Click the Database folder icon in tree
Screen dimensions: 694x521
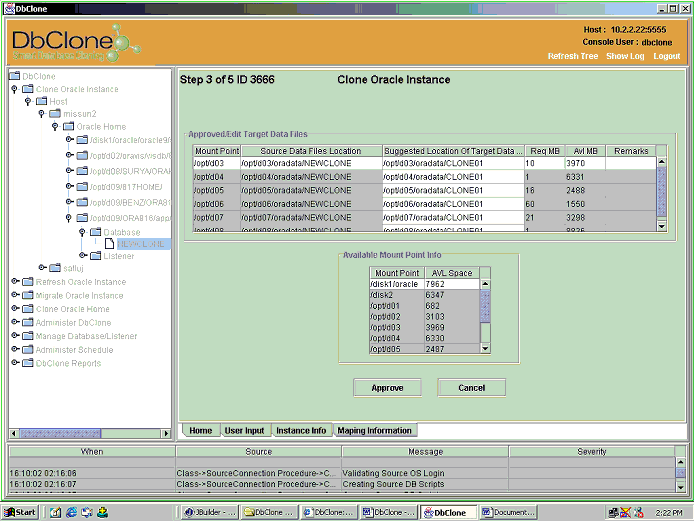click(96, 232)
